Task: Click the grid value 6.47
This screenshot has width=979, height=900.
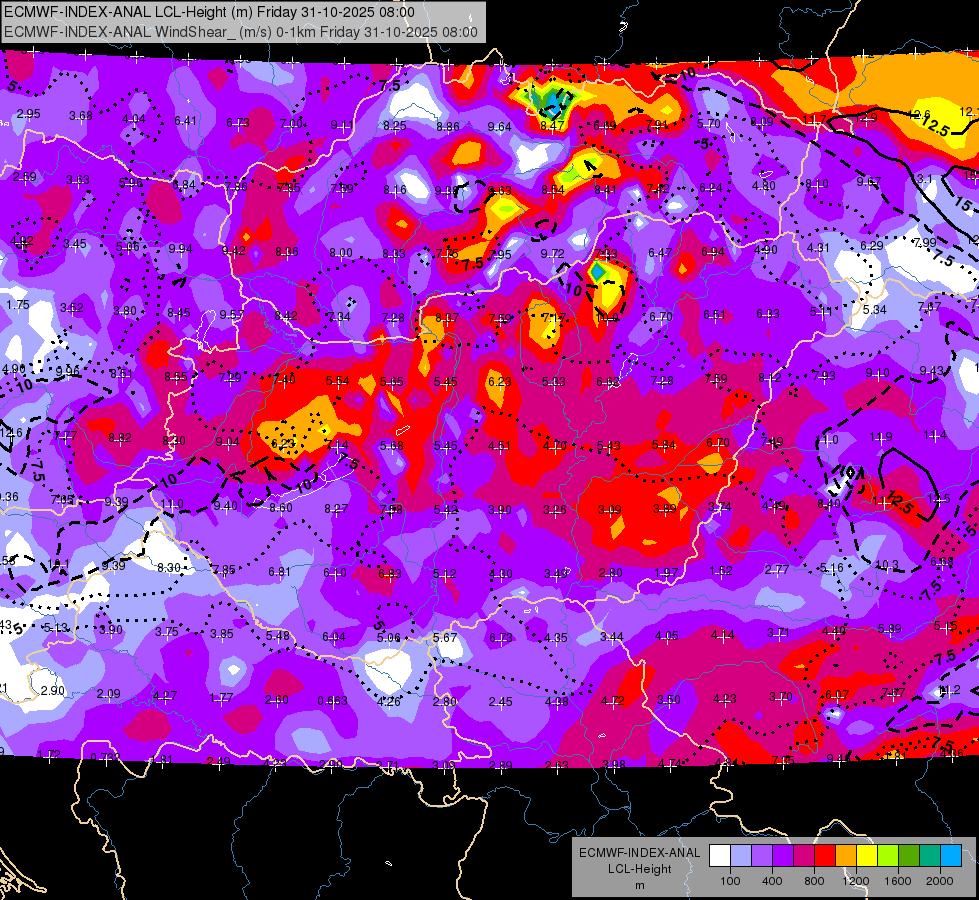Action: tap(659, 252)
